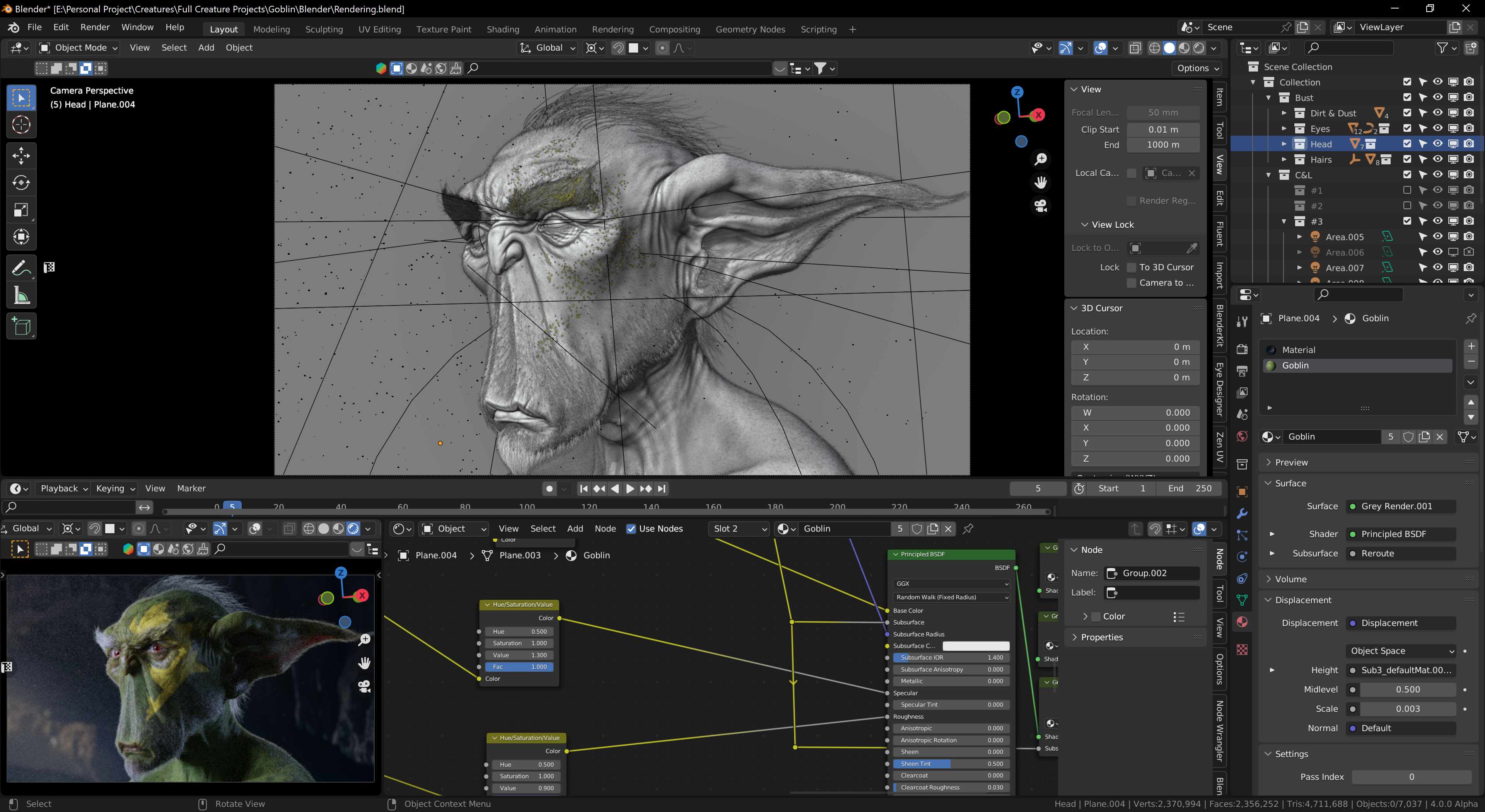
Task: Hide the Head collection in the outliner
Action: coord(1437,143)
